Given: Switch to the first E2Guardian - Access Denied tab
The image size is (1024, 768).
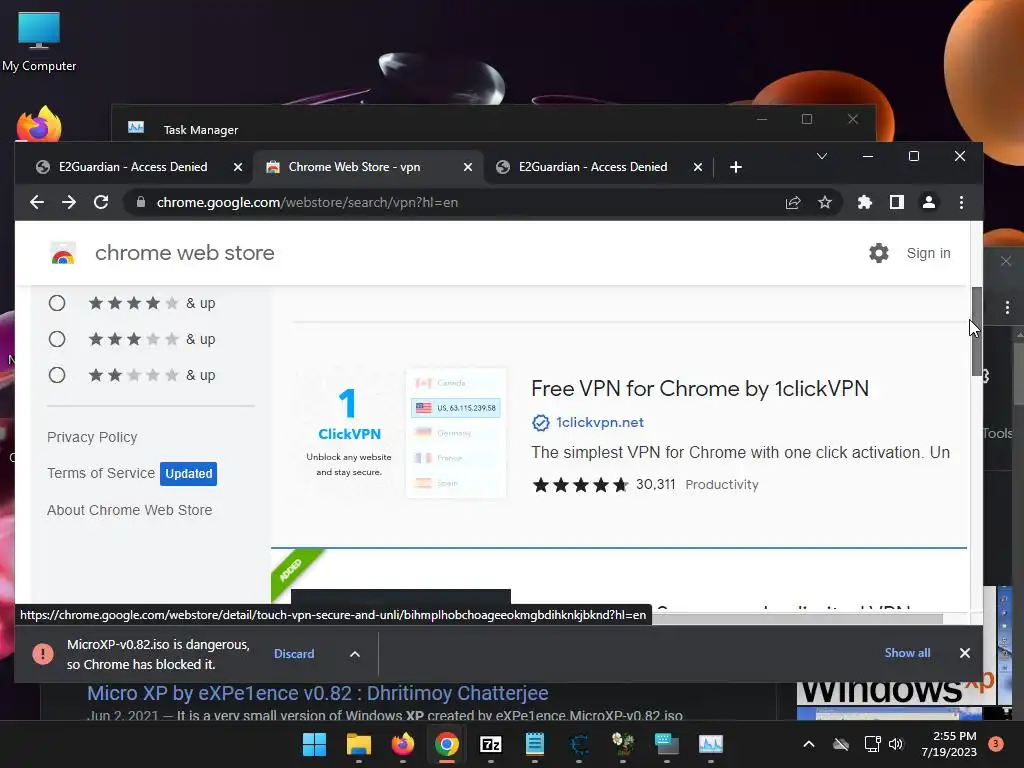Looking at the screenshot, I should tap(133, 167).
